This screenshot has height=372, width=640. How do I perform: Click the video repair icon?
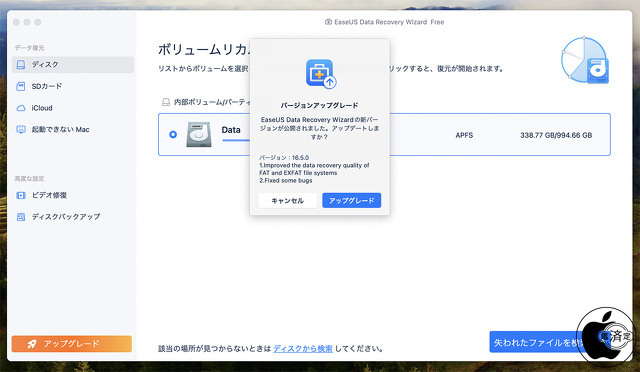(21, 195)
